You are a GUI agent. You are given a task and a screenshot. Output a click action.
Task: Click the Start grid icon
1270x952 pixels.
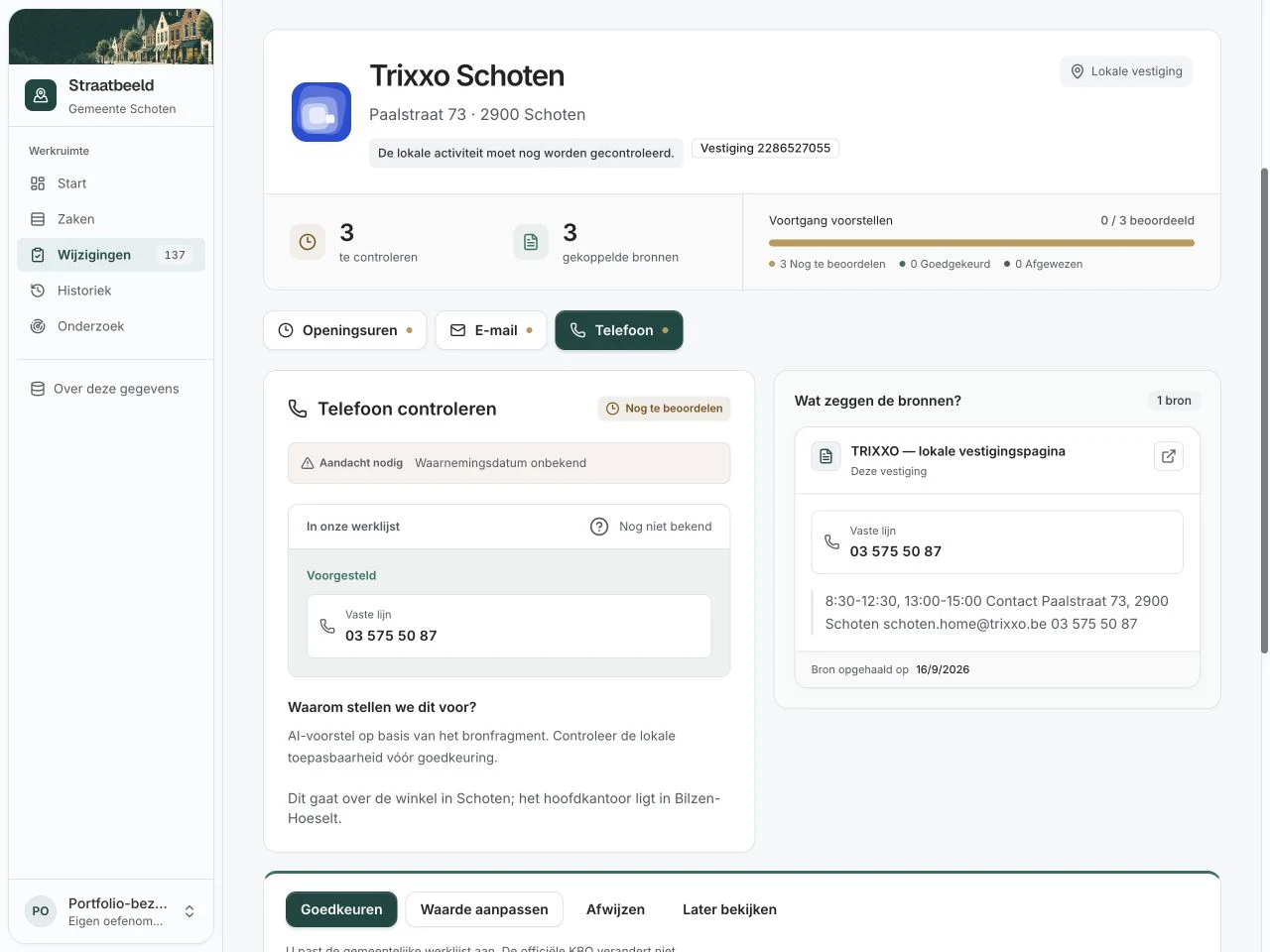tap(38, 183)
